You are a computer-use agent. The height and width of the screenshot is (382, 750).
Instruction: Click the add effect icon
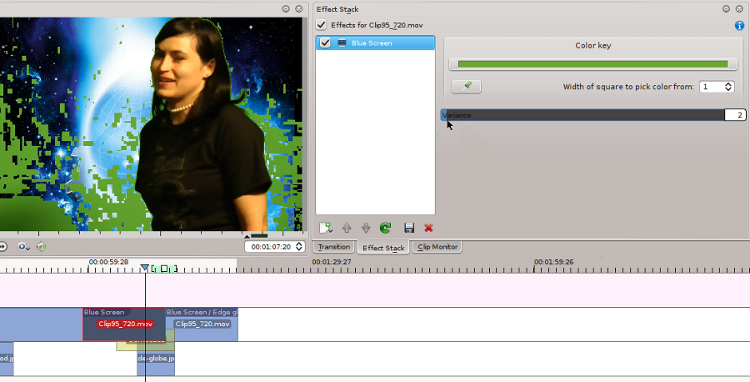(326, 228)
